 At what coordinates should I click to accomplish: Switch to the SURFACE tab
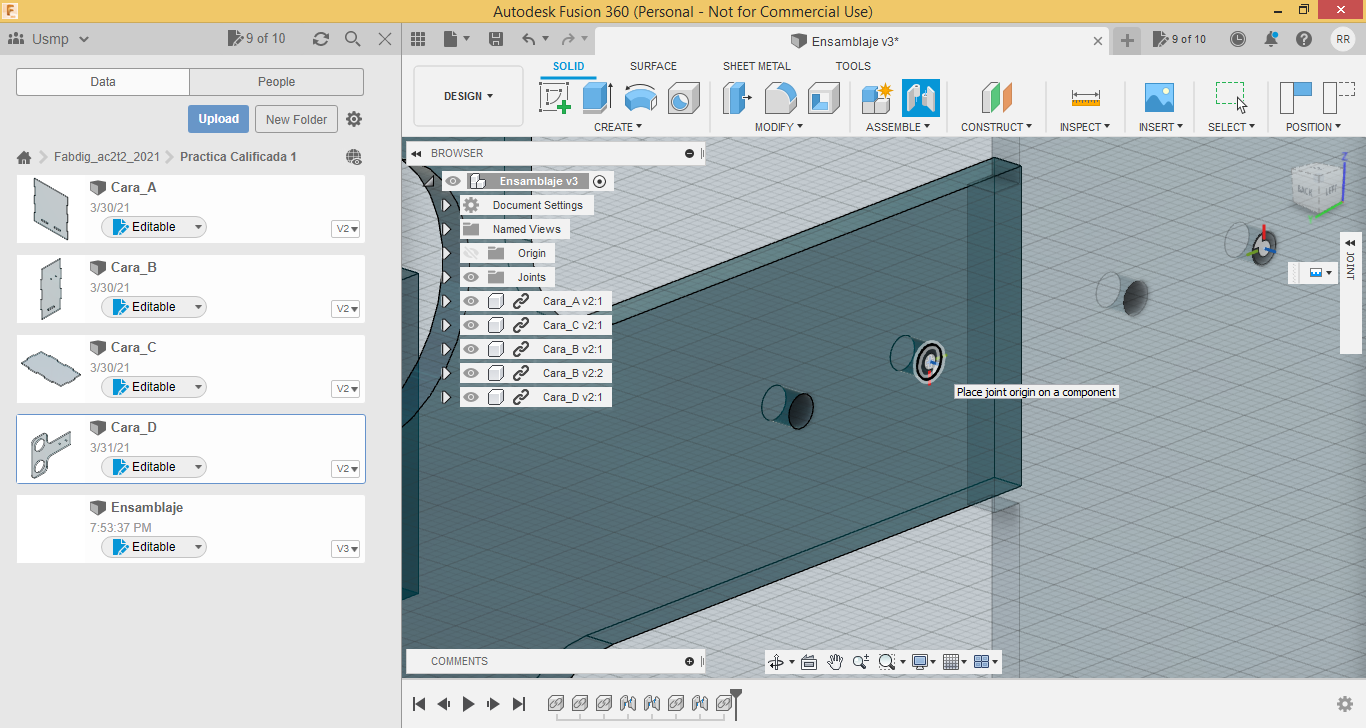pos(653,66)
